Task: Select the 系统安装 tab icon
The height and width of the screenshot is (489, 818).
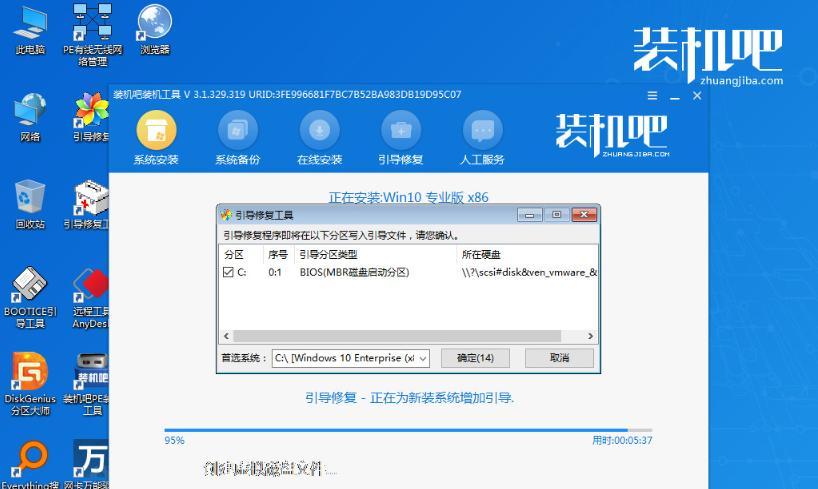Action: tap(156, 137)
